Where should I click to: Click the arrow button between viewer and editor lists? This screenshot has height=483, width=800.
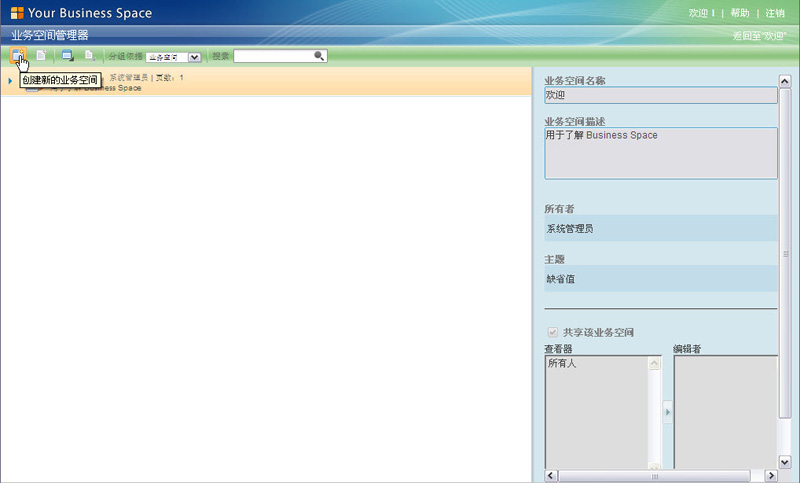point(667,412)
